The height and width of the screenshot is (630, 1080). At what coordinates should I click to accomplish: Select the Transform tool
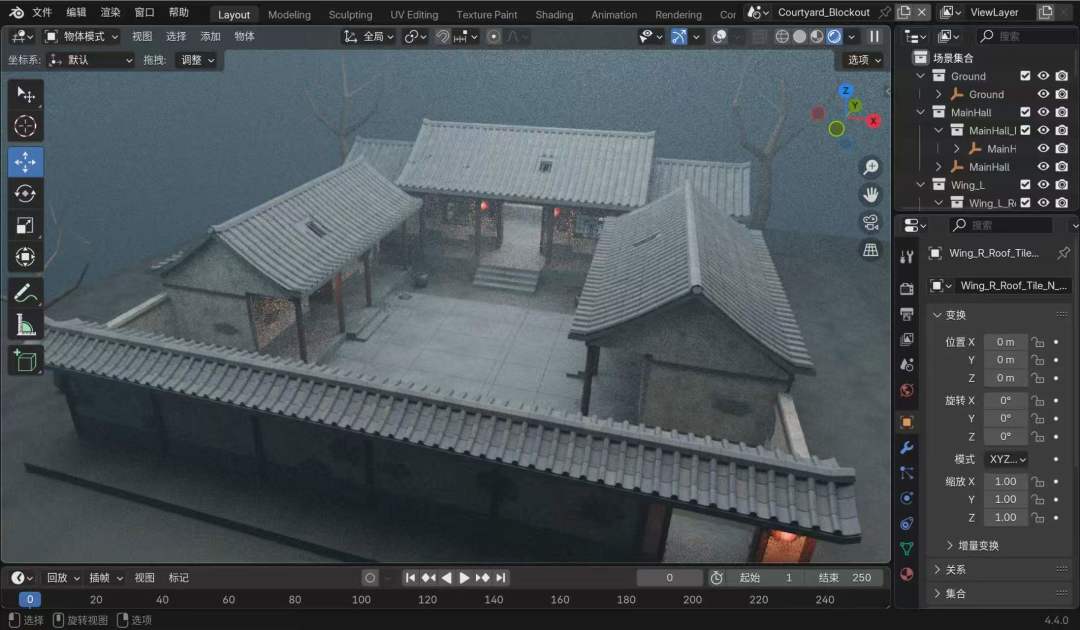pyautogui.click(x=25, y=257)
